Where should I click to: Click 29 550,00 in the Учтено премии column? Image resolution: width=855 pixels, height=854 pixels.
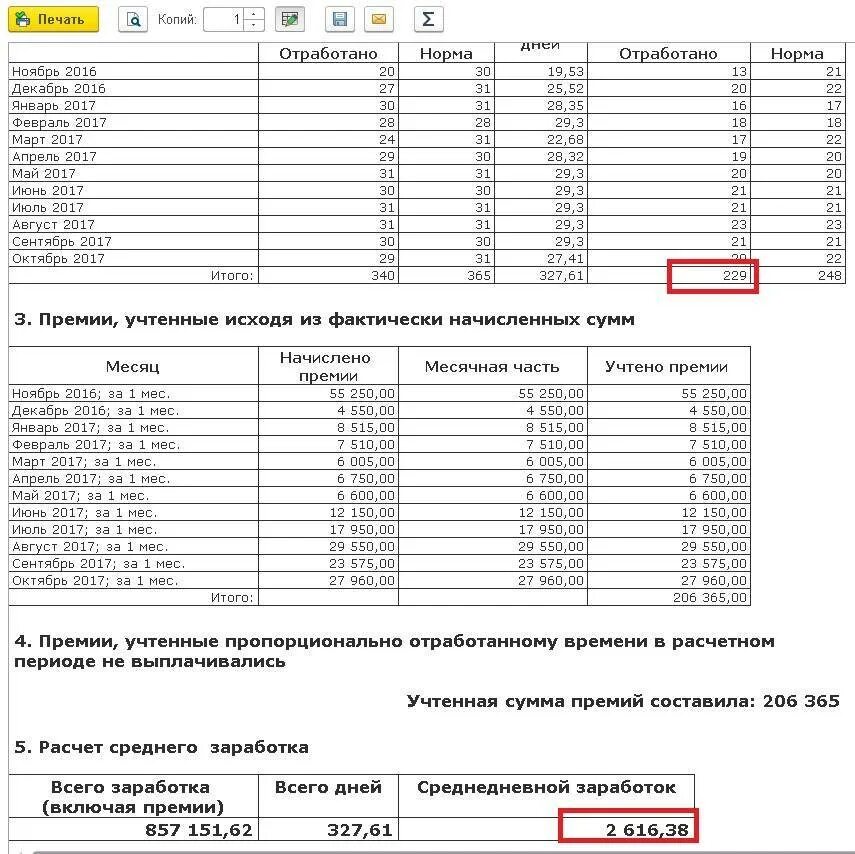669,546
